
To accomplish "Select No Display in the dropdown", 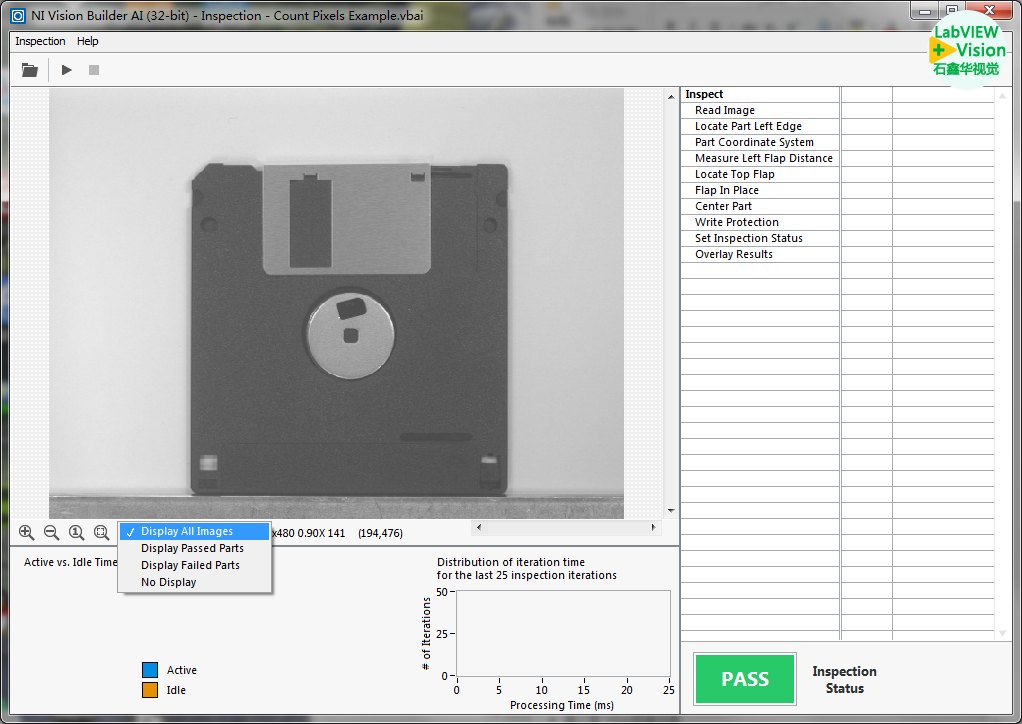I will click(x=168, y=582).
